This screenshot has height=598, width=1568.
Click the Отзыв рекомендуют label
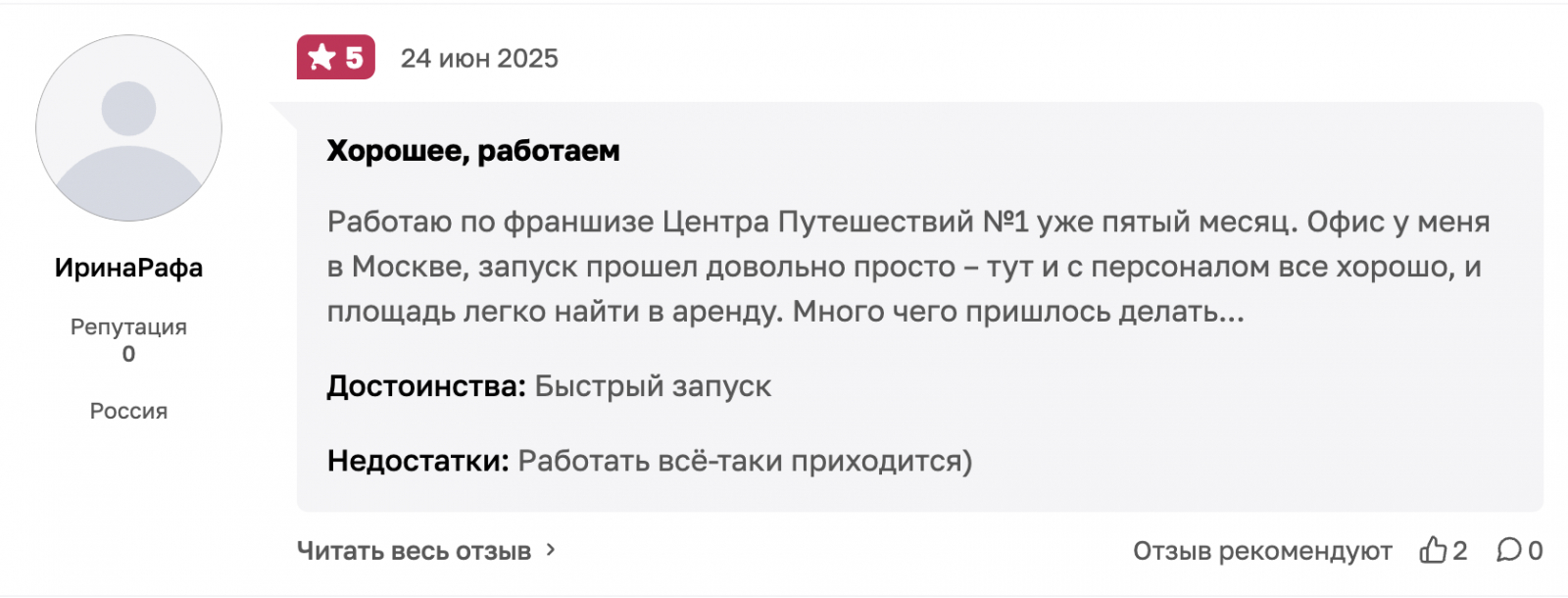1262,551
